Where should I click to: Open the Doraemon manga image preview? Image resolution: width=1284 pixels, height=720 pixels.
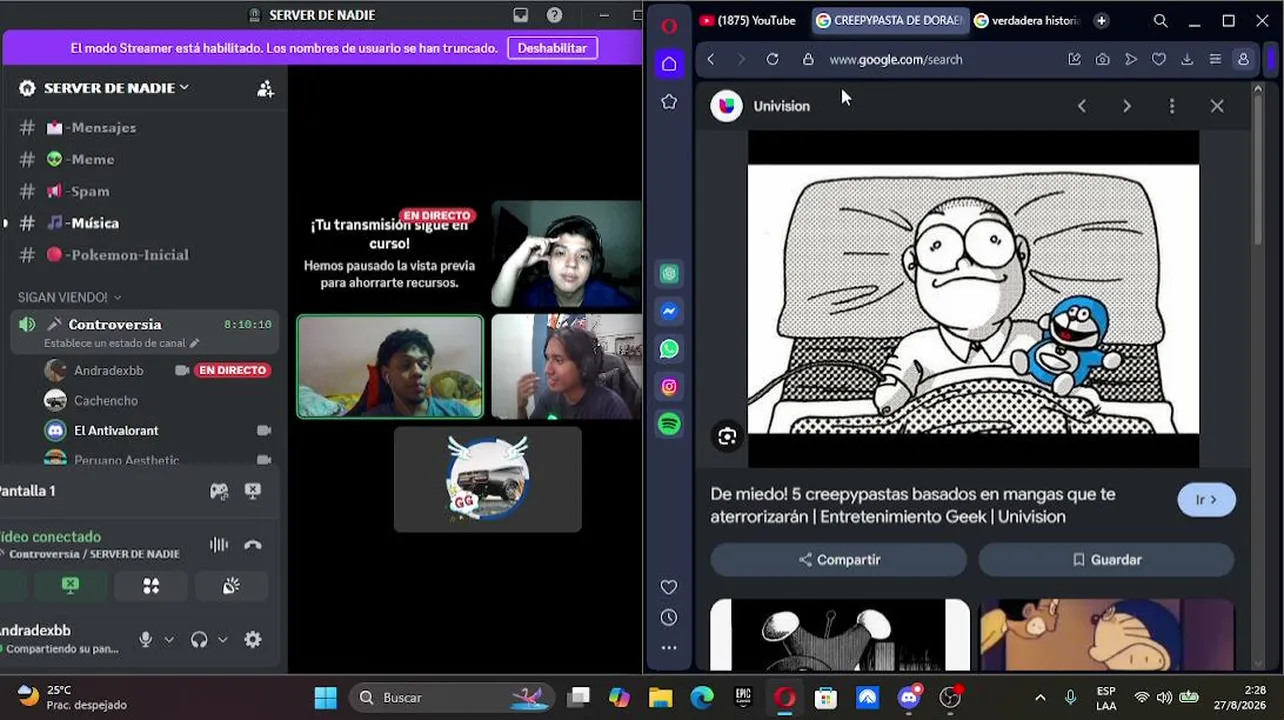[x=973, y=299]
